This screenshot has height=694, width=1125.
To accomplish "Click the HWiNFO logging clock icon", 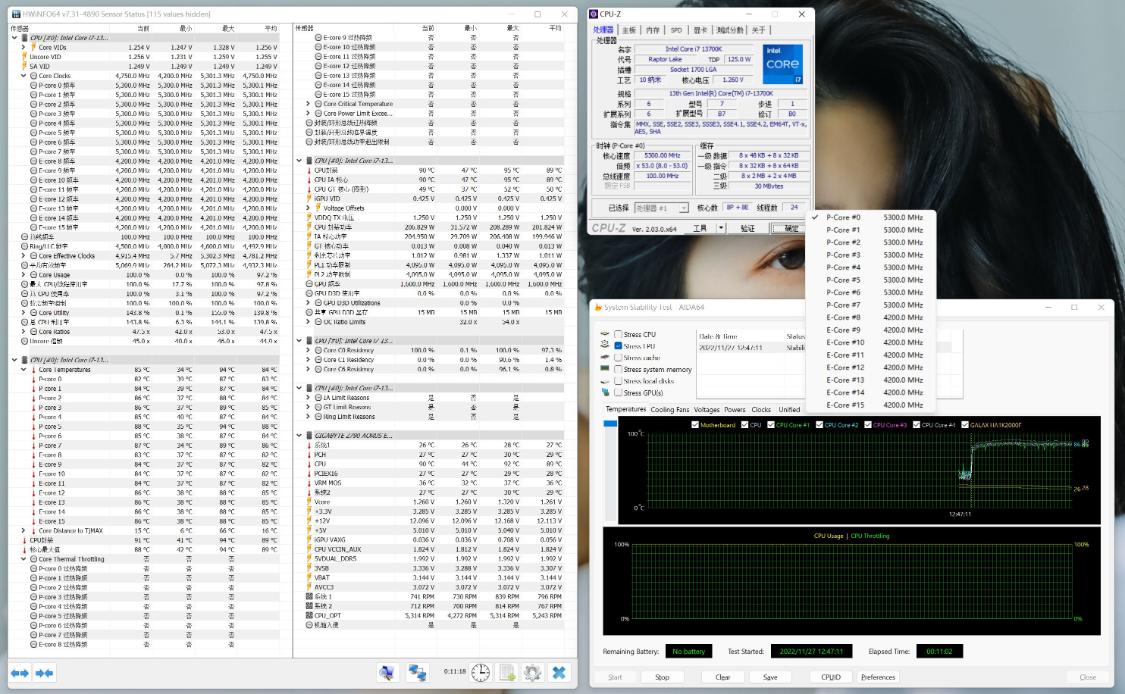I will 480,672.
